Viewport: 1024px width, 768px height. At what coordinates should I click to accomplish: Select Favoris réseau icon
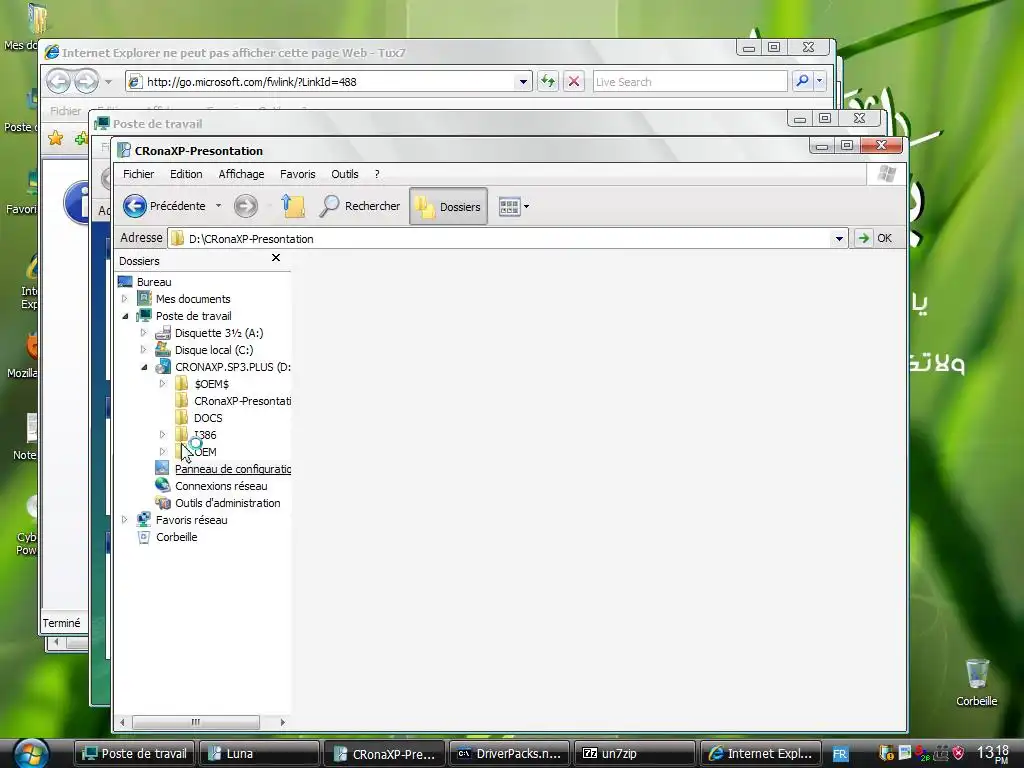click(x=144, y=519)
